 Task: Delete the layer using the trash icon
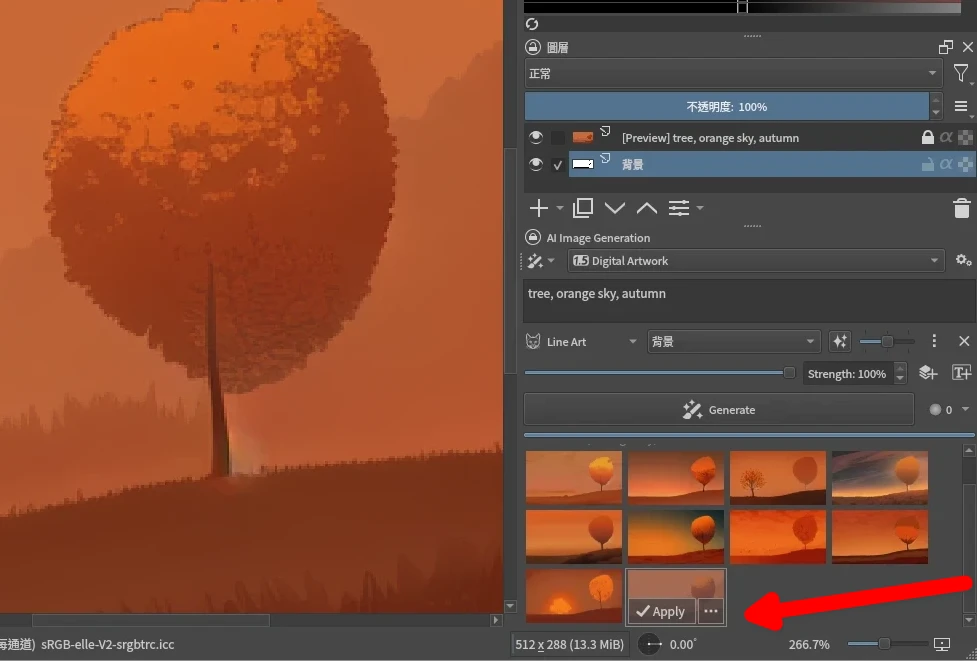(x=961, y=208)
